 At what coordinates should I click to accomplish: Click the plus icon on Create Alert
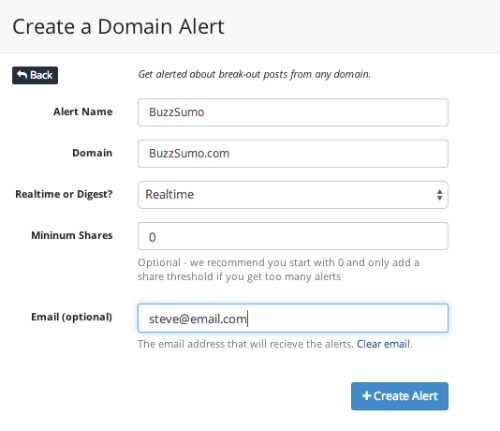click(x=367, y=396)
